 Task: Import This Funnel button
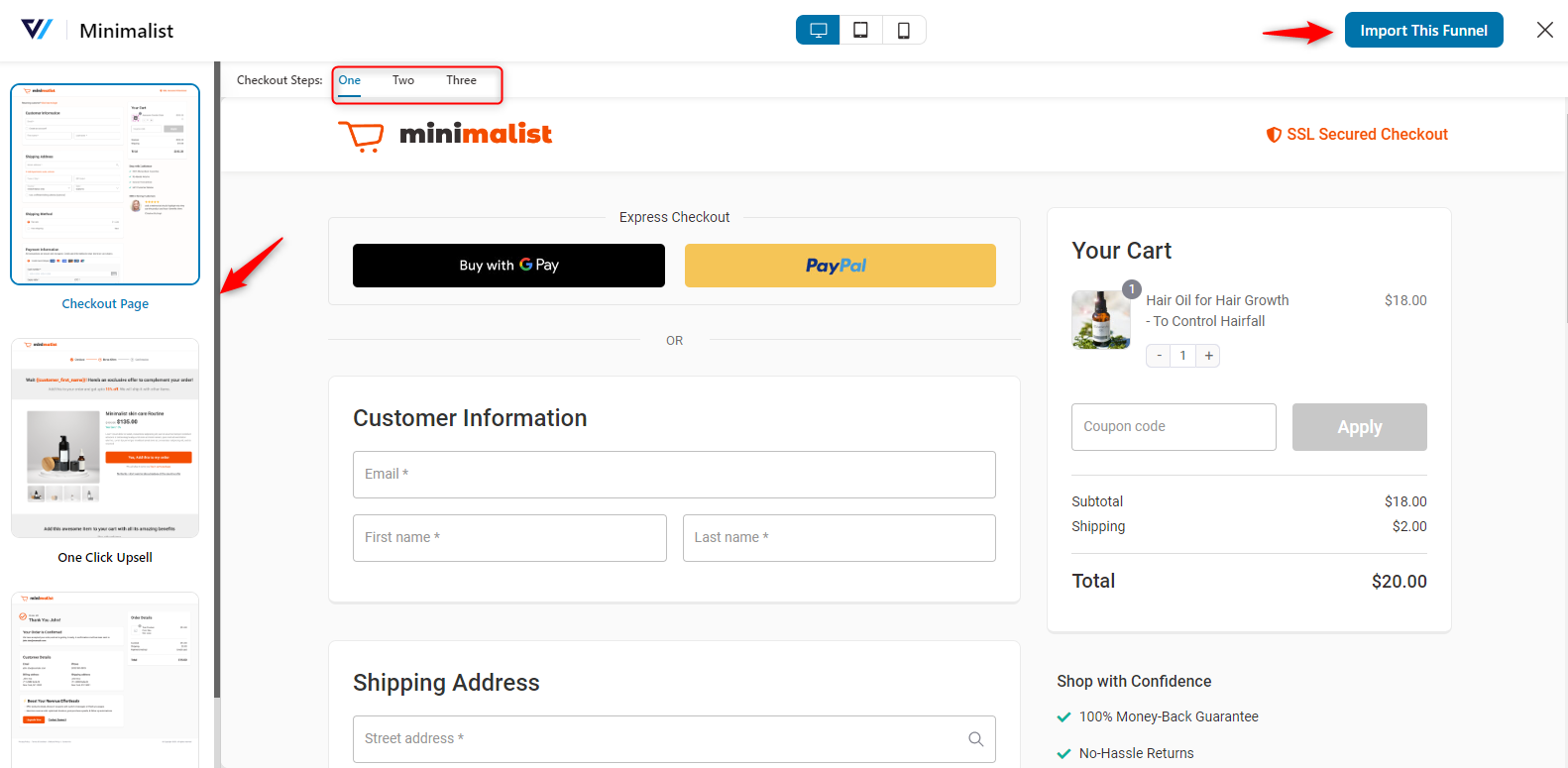point(1423,30)
